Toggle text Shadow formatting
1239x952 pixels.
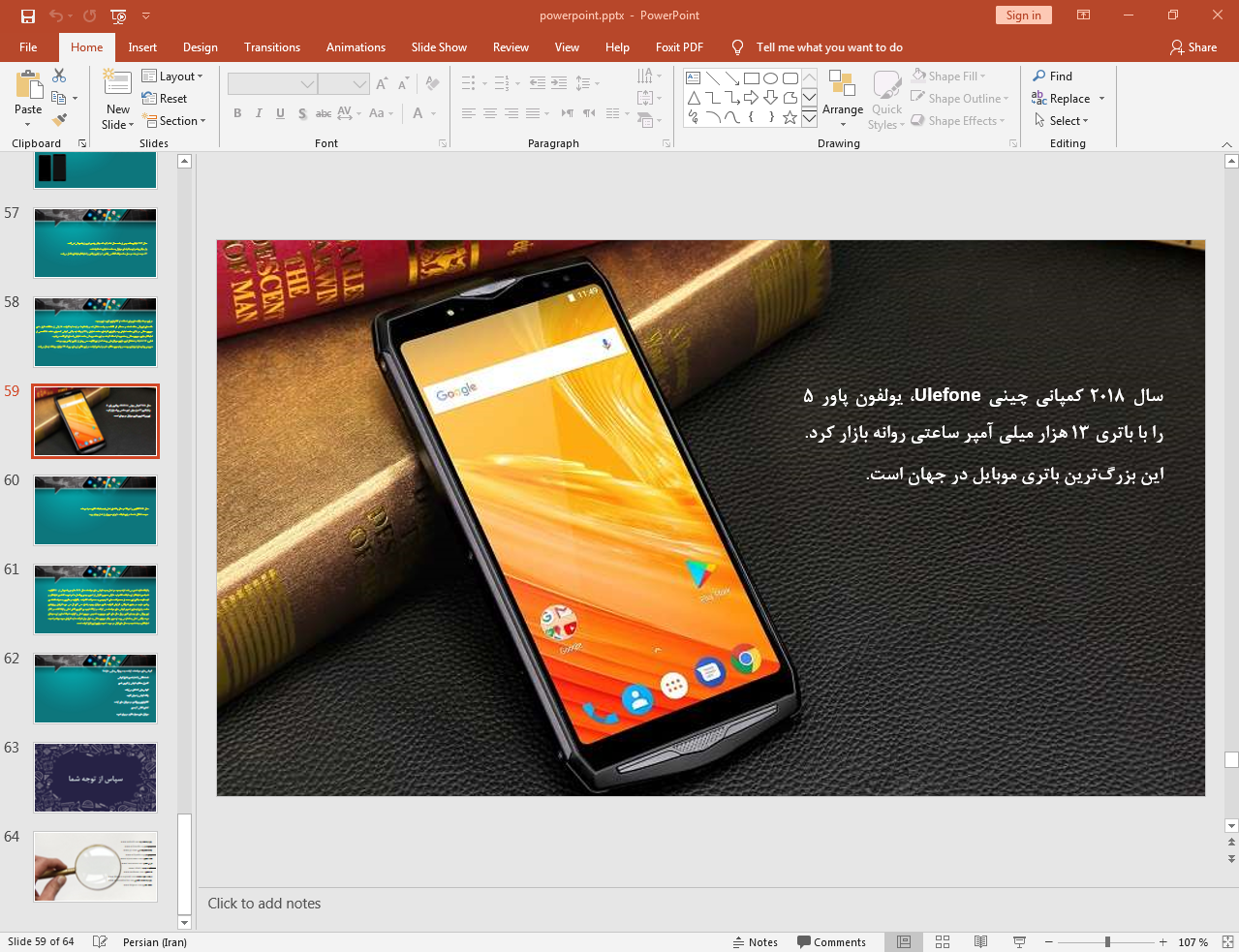[x=302, y=113]
